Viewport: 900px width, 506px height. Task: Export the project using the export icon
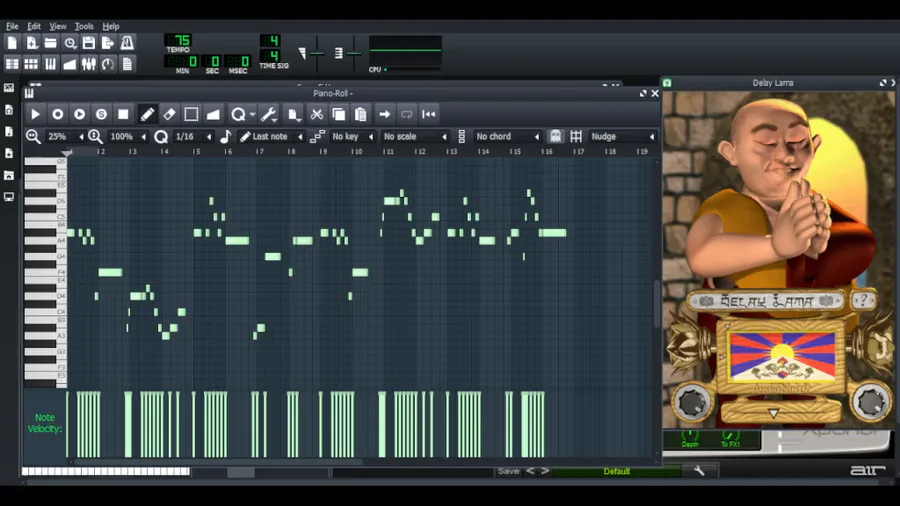click(x=108, y=43)
